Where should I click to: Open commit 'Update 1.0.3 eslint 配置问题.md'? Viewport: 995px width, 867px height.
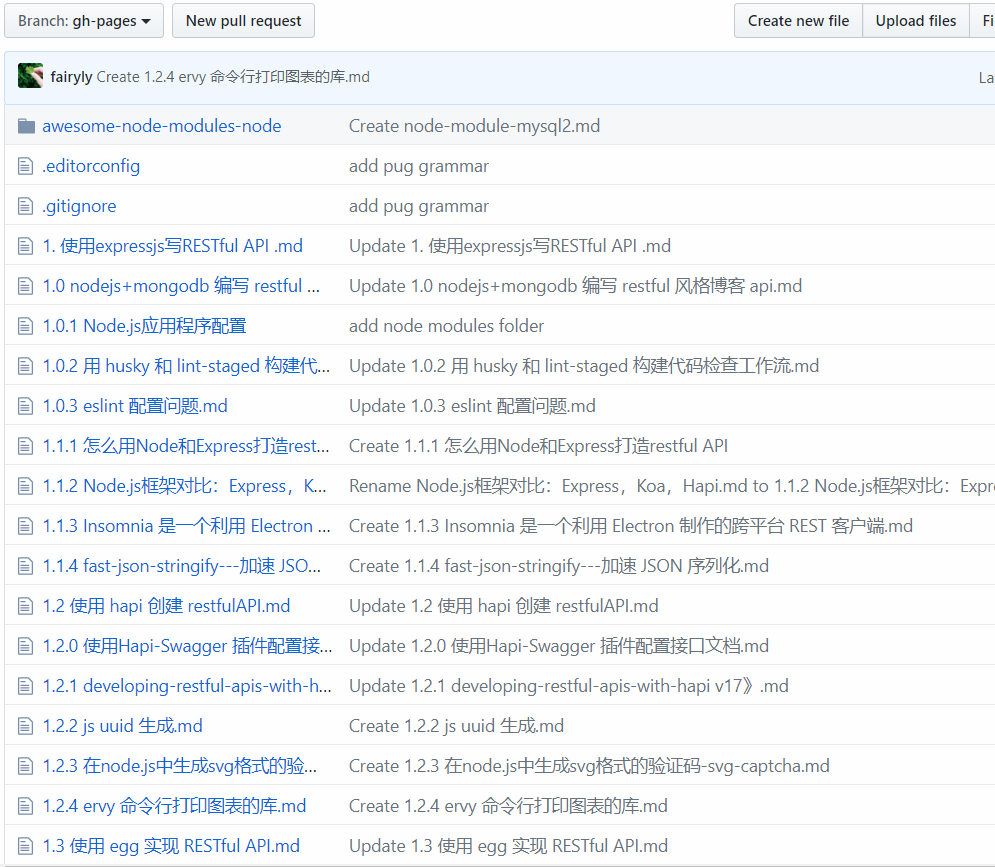[472, 406]
